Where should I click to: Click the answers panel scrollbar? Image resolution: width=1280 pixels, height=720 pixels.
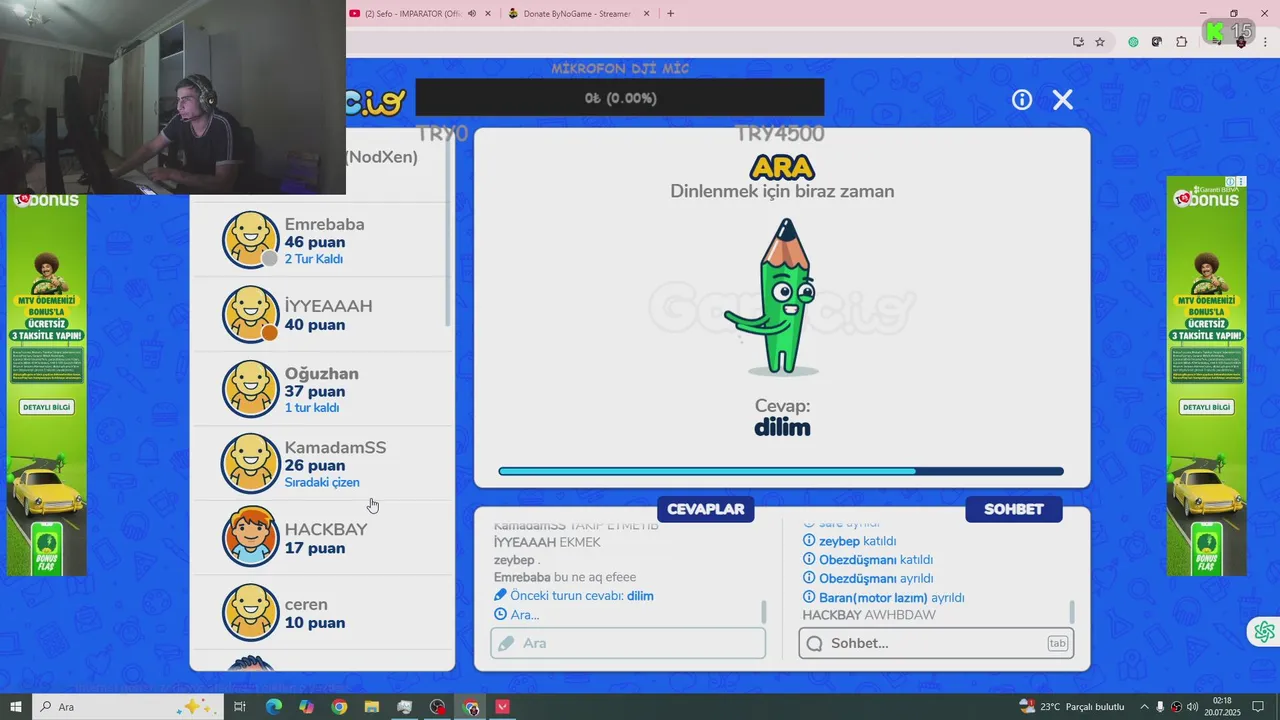pos(764,611)
